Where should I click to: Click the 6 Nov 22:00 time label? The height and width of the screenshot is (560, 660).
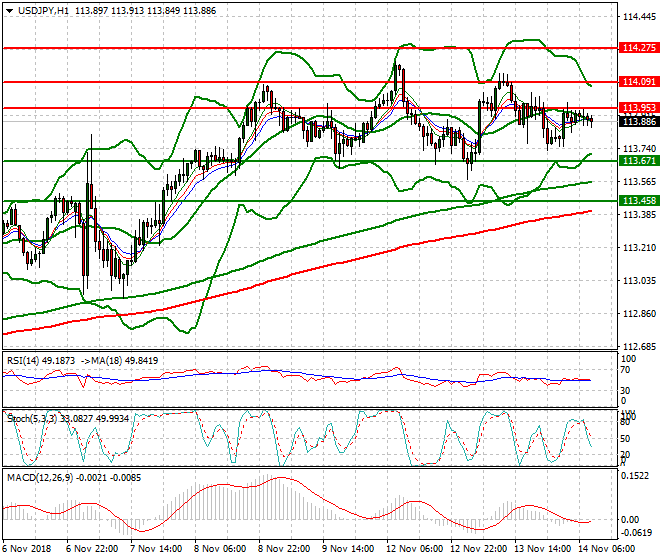click(92, 549)
